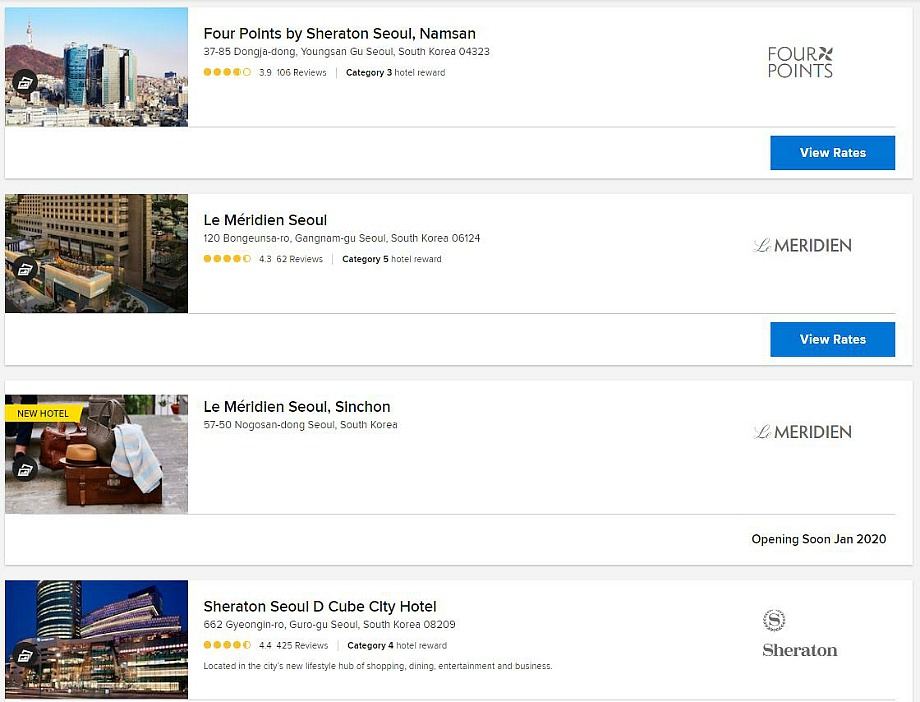920x702 pixels.
Task: Click the 4.4 rating score
Action: pyautogui.click(x=265, y=646)
